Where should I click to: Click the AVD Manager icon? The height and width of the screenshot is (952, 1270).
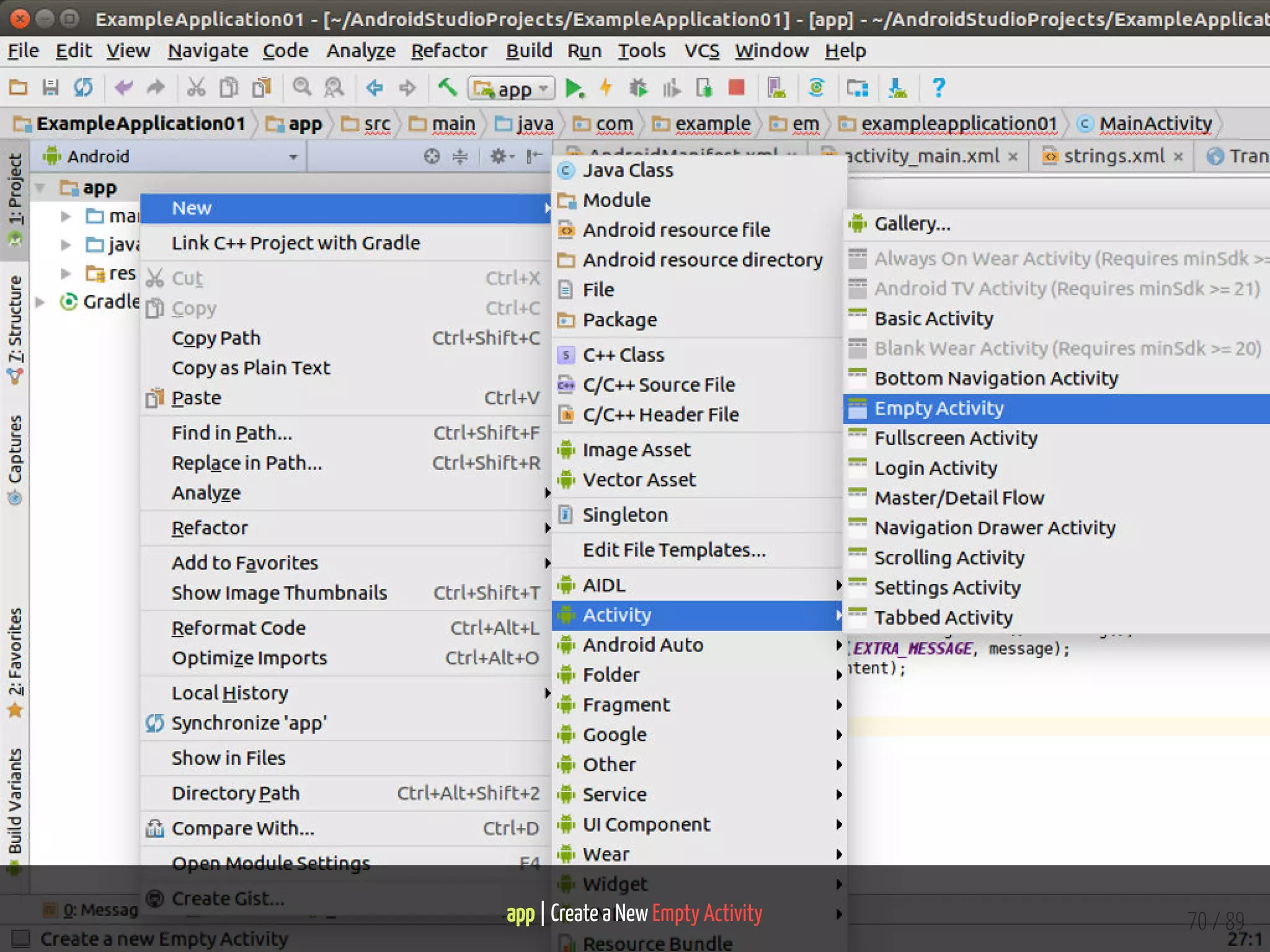click(776, 88)
